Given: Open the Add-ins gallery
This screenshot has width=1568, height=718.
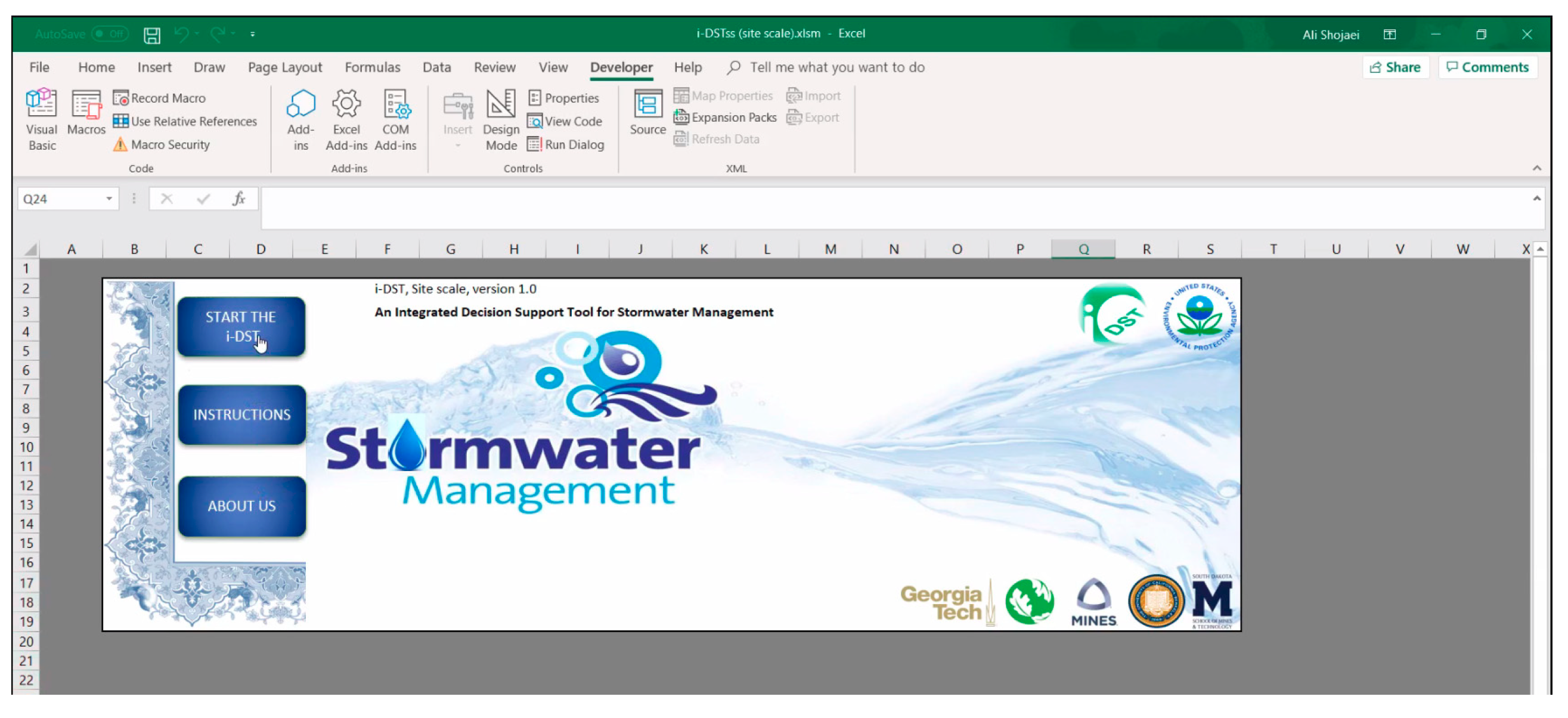Looking at the screenshot, I should 300,119.
